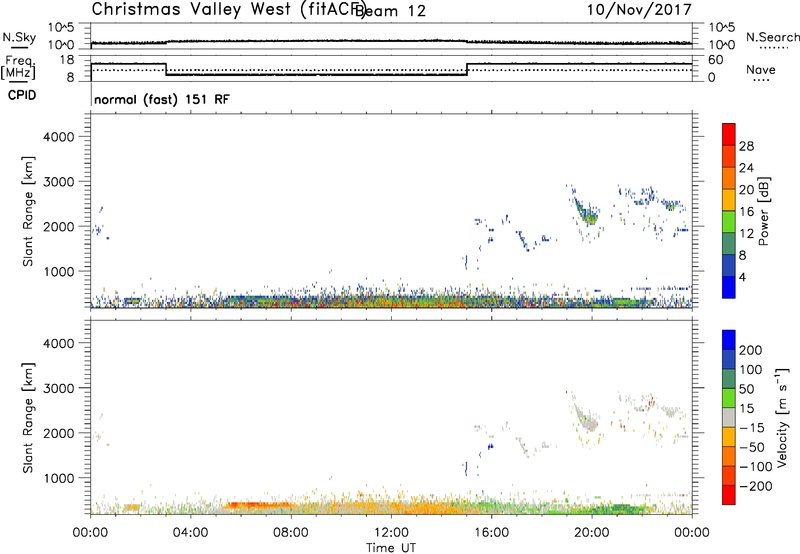Click the power scatter cluster near 20:00 UT
Screen dimensions: 800x554
586,212
